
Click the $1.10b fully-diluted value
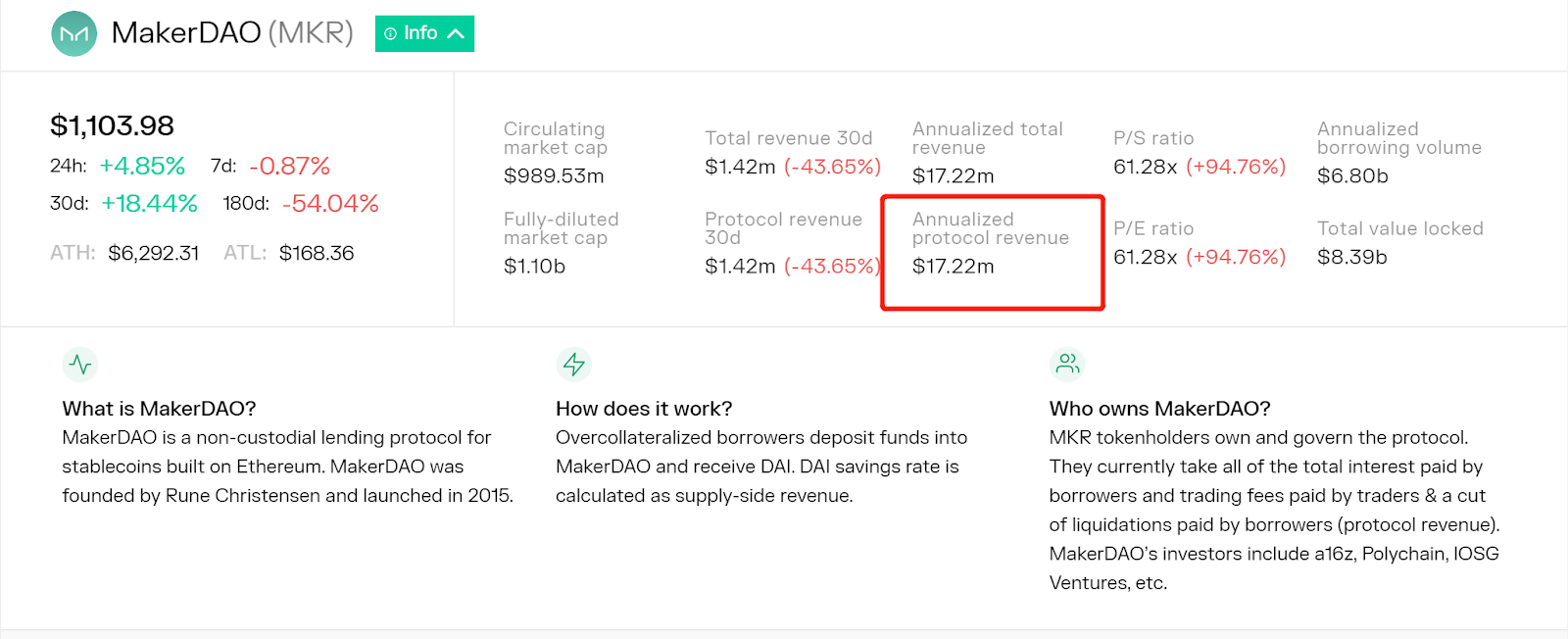(x=534, y=267)
